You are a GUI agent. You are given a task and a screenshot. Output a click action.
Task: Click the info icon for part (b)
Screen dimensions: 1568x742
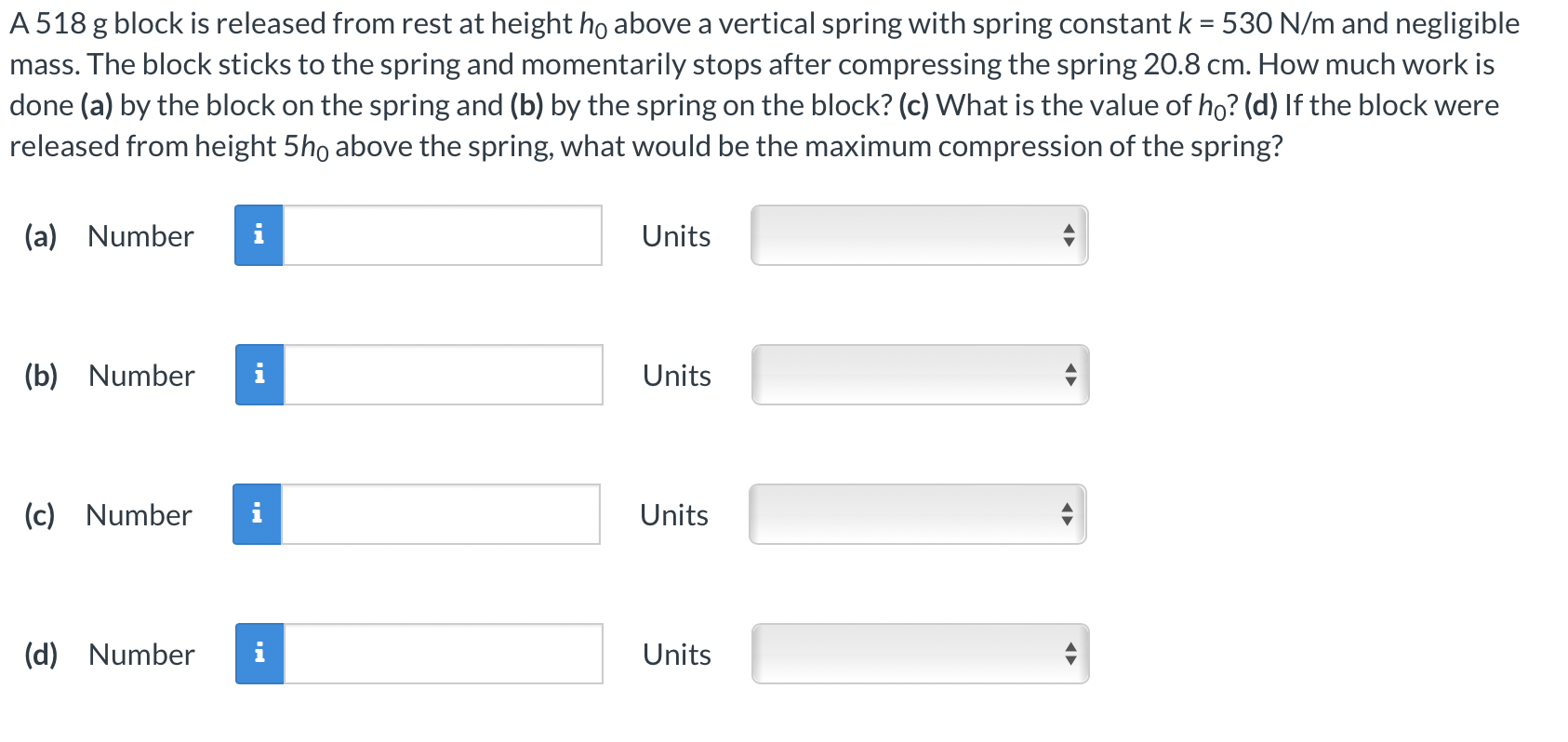pyautogui.click(x=259, y=375)
